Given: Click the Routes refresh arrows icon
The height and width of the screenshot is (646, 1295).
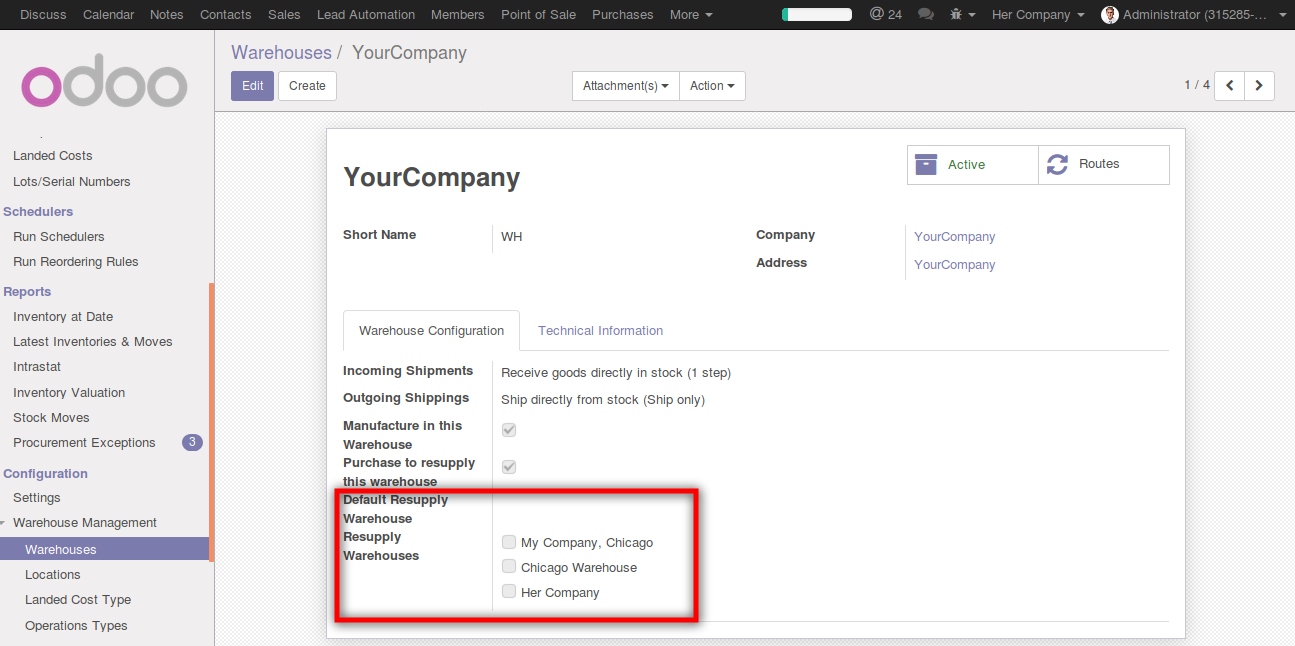Looking at the screenshot, I should click(x=1057, y=164).
